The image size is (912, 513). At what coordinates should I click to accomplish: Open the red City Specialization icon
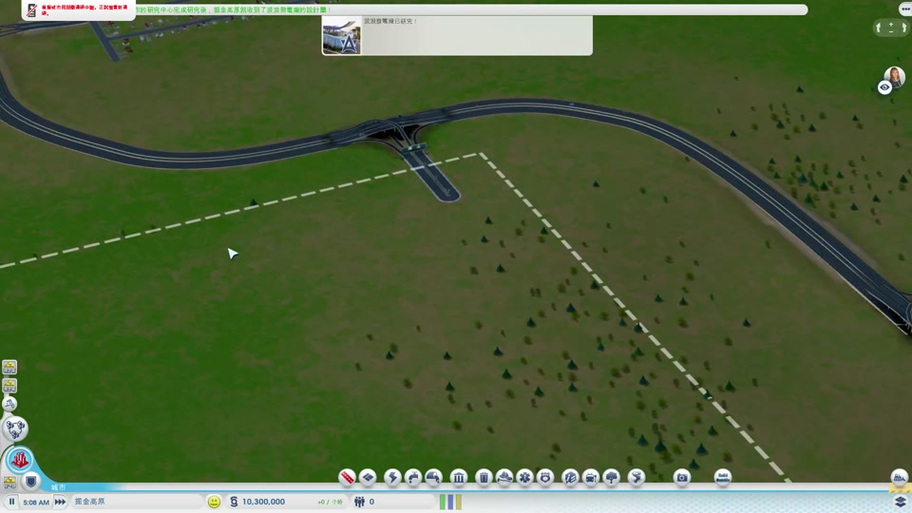pyautogui.click(x=19, y=460)
